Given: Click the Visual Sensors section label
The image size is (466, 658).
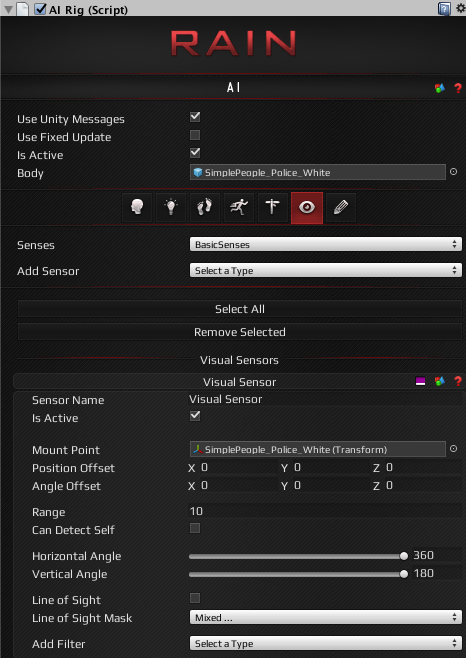Looking at the screenshot, I should tap(239, 360).
